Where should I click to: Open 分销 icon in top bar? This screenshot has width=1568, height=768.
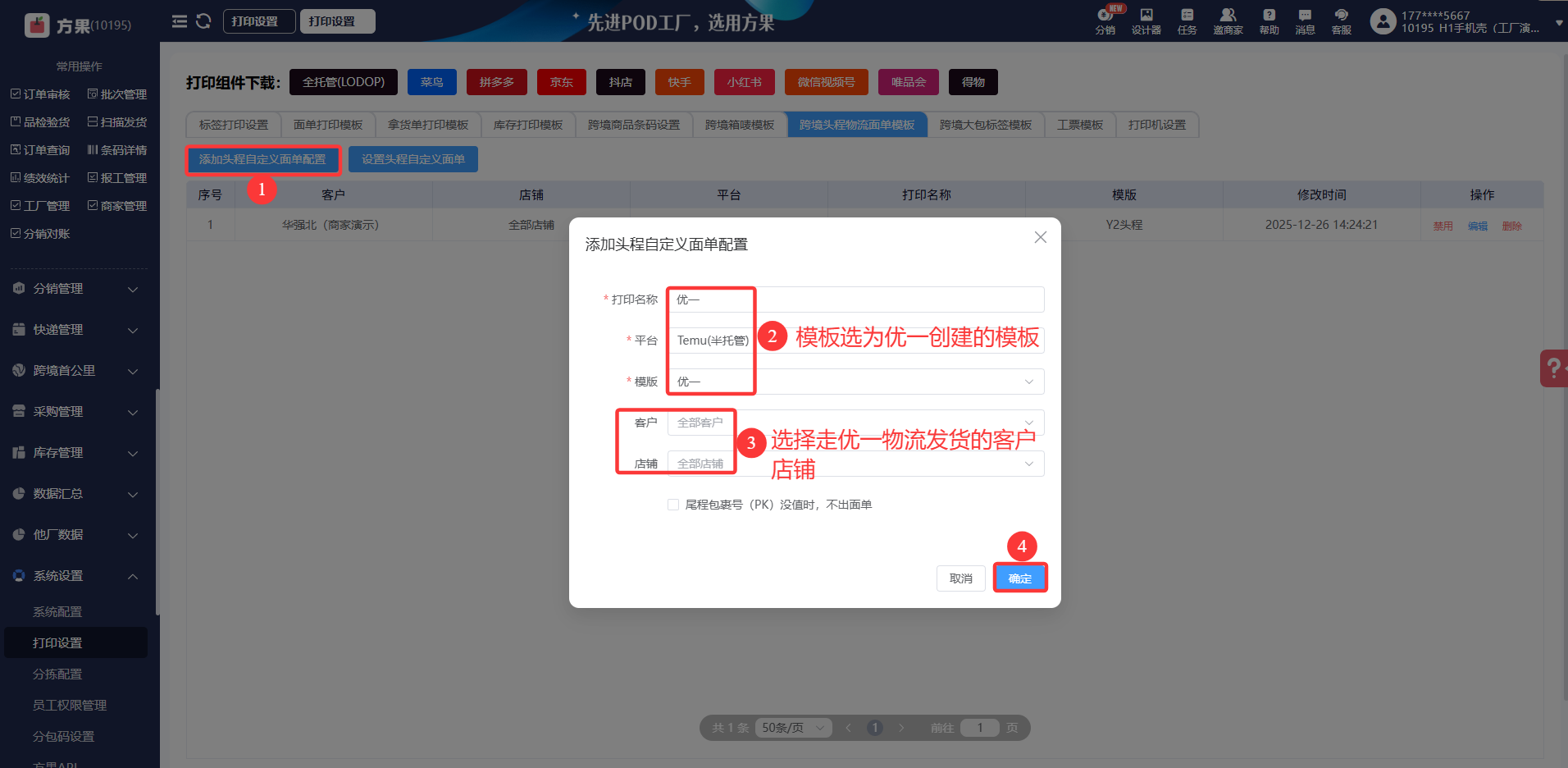pos(1105,21)
